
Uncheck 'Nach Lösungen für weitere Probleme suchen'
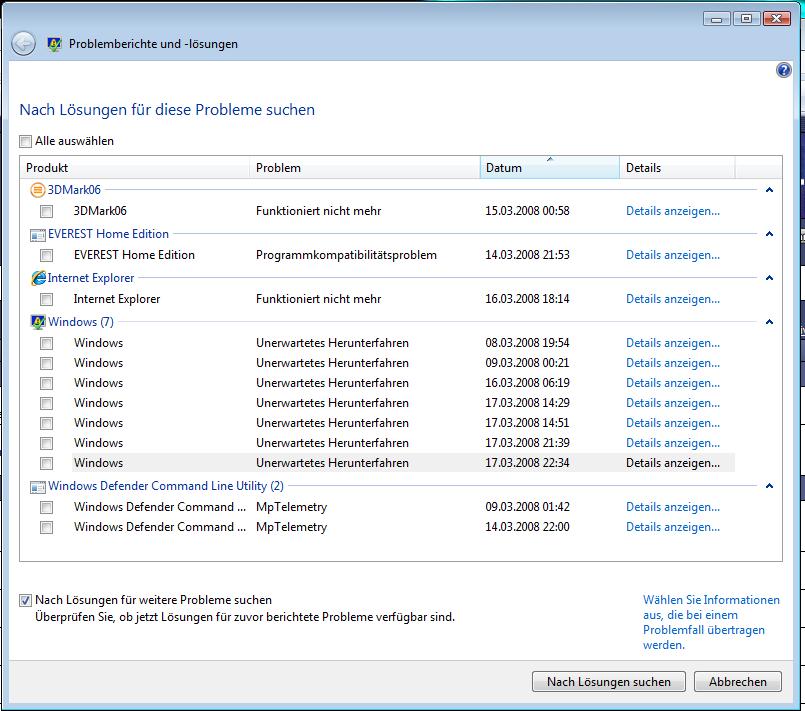(x=26, y=600)
